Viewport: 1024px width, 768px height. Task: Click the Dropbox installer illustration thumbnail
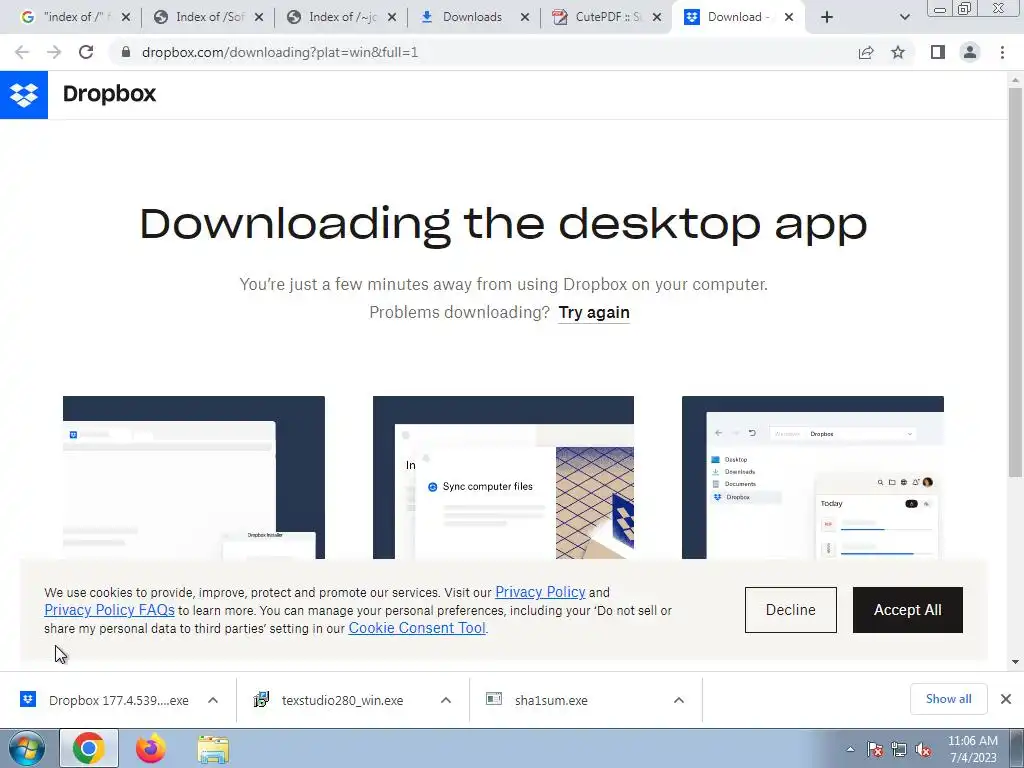(194, 477)
